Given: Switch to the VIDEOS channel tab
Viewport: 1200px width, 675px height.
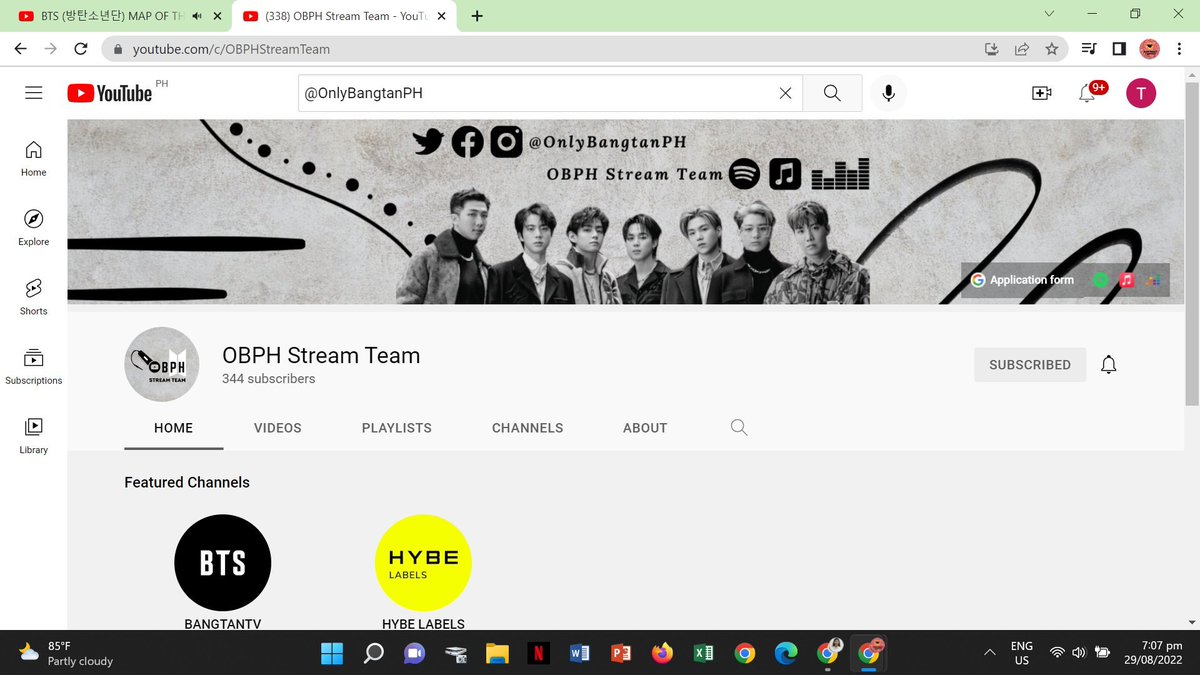Looking at the screenshot, I should click(x=277, y=428).
